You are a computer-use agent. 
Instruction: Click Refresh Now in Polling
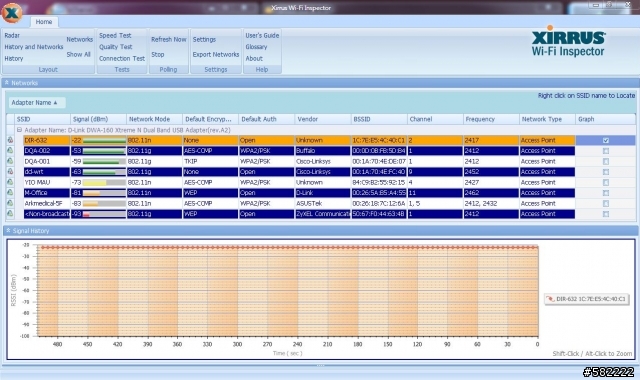[169, 39]
